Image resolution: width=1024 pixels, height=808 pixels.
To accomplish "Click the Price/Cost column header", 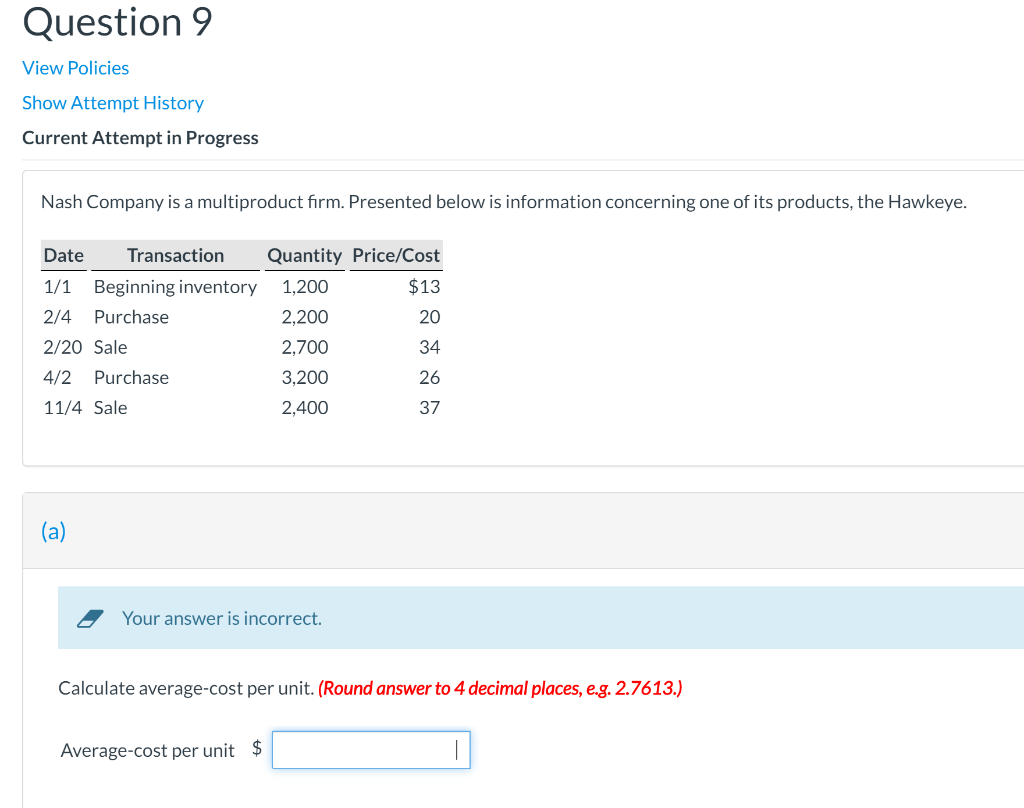I will (395, 255).
